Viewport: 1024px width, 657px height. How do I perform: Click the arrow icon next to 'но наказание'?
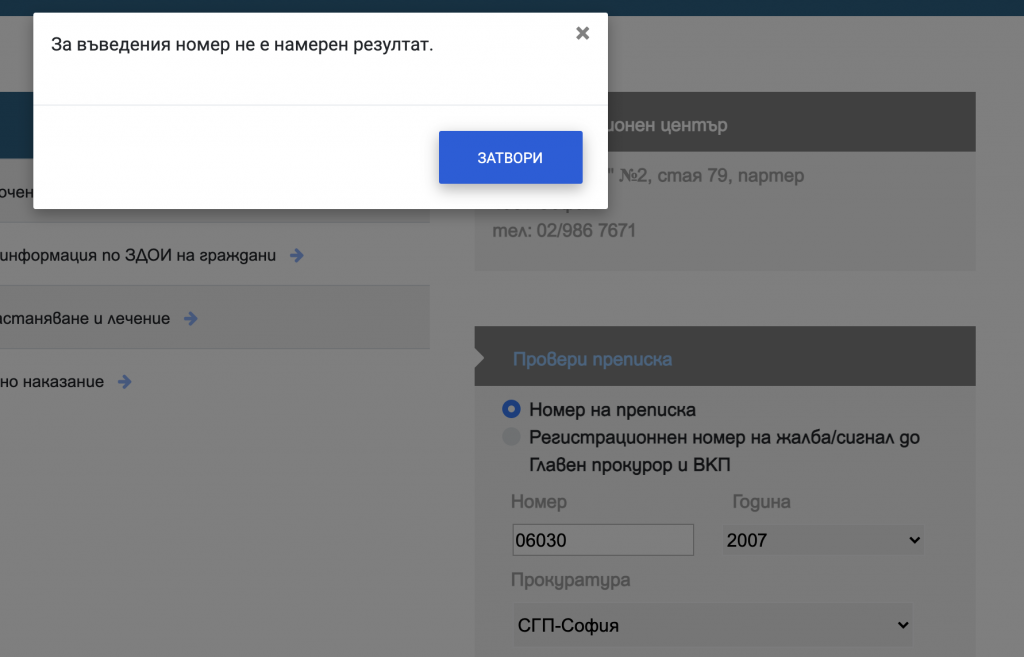[124, 381]
